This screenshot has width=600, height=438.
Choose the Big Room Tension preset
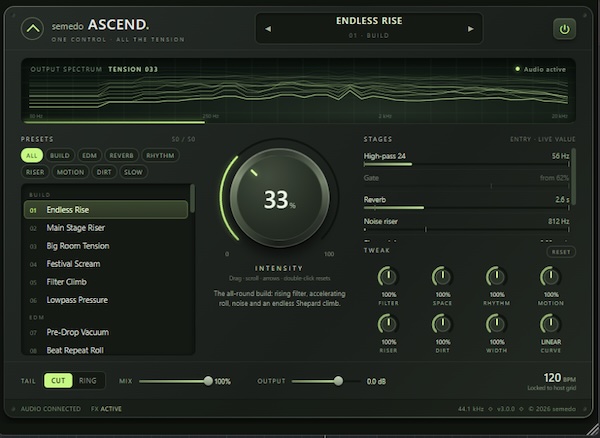tap(106, 246)
